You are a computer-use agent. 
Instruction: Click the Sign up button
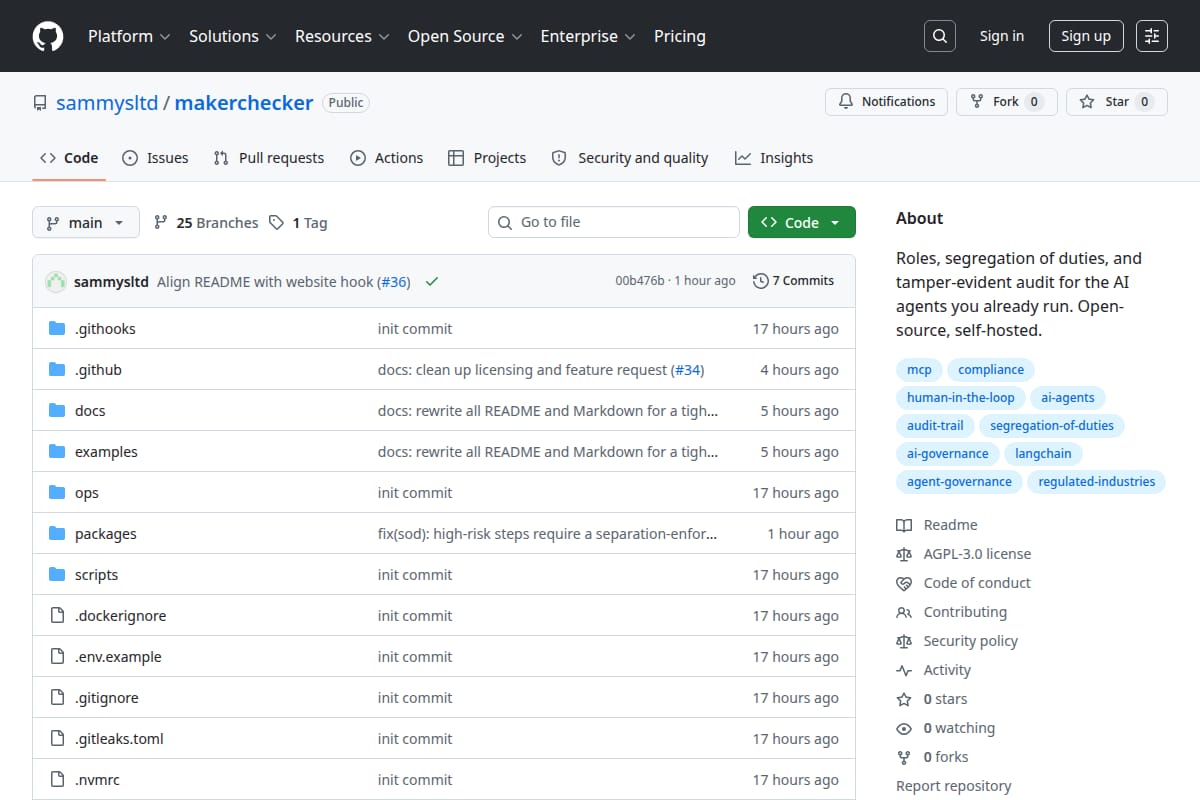pyautogui.click(x=1086, y=36)
